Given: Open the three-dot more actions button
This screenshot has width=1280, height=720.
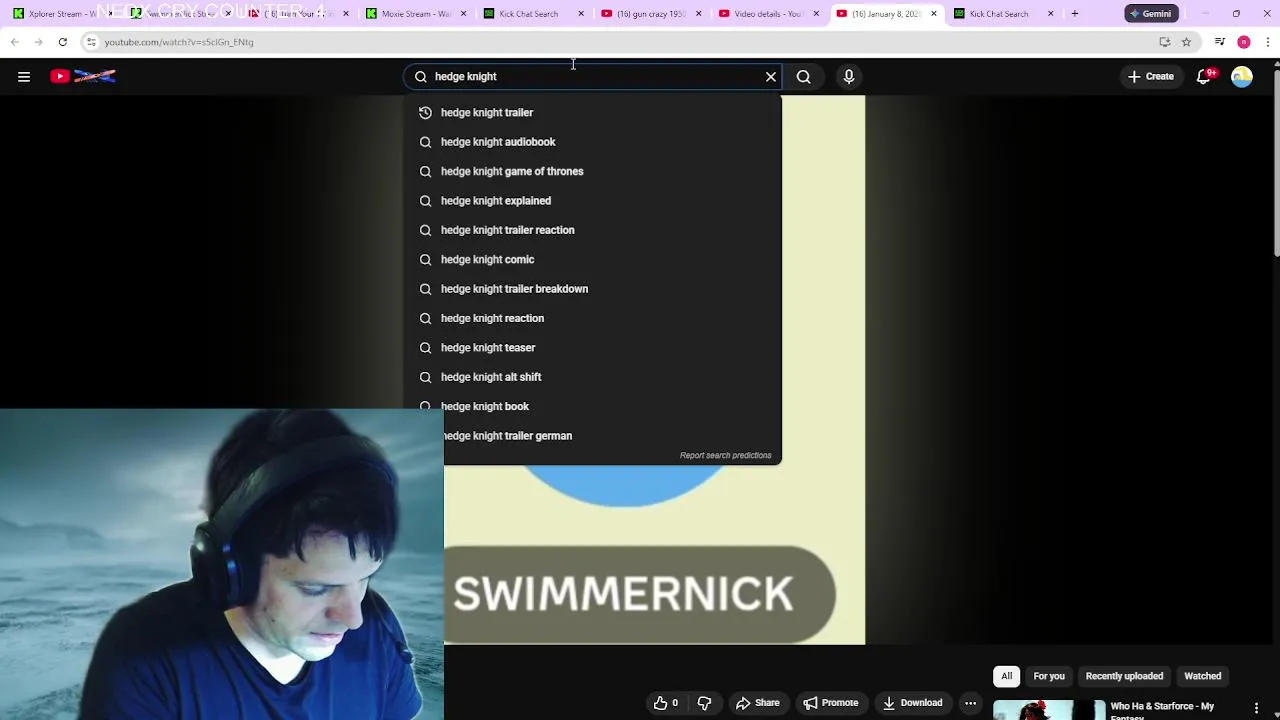Looking at the screenshot, I should coord(970,703).
